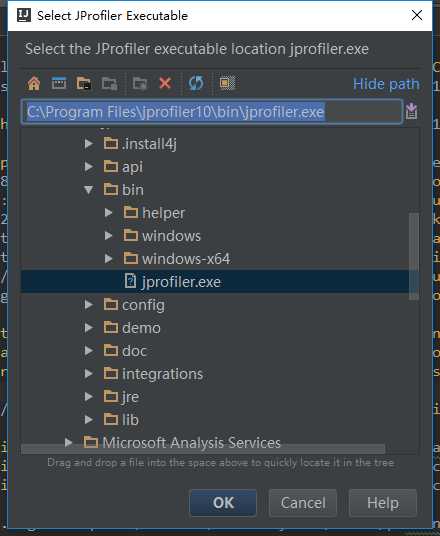Image resolution: width=440 pixels, height=536 pixels.
Task: Expand the doc folder
Action: pos(89,351)
